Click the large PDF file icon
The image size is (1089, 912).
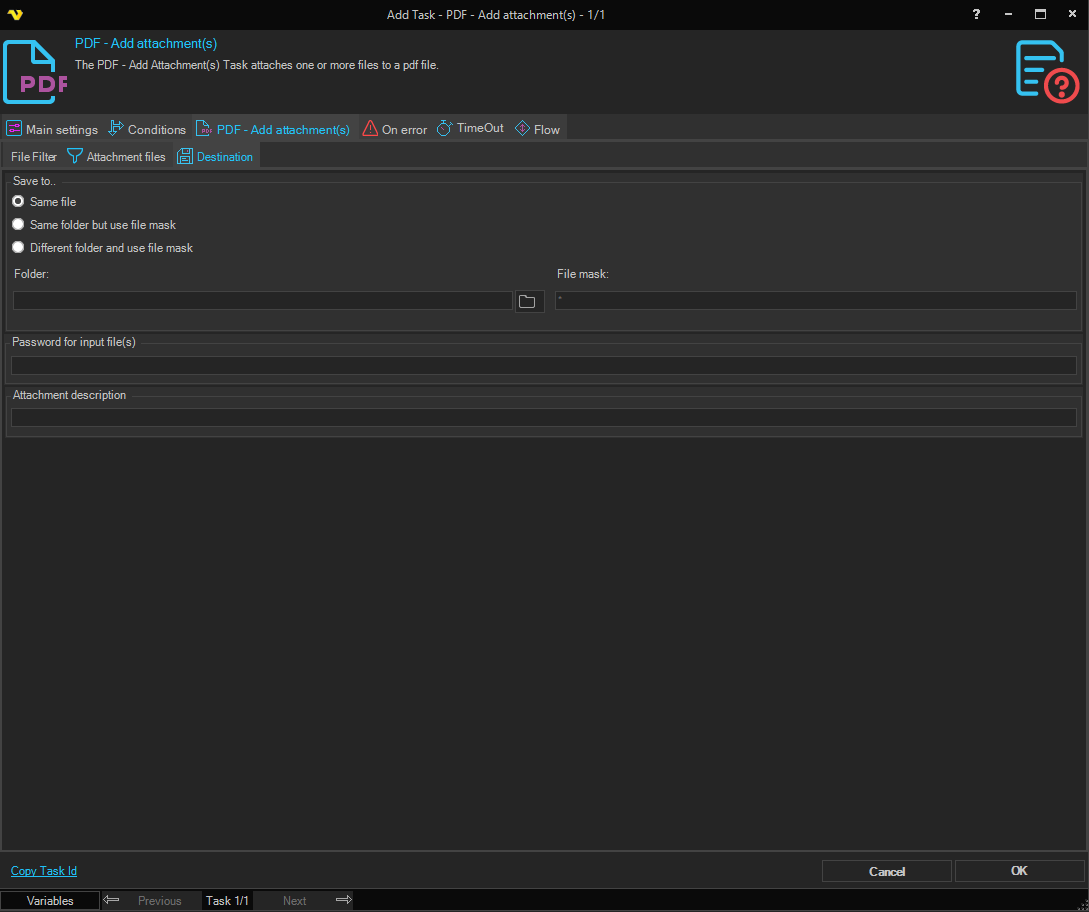tap(35, 72)
